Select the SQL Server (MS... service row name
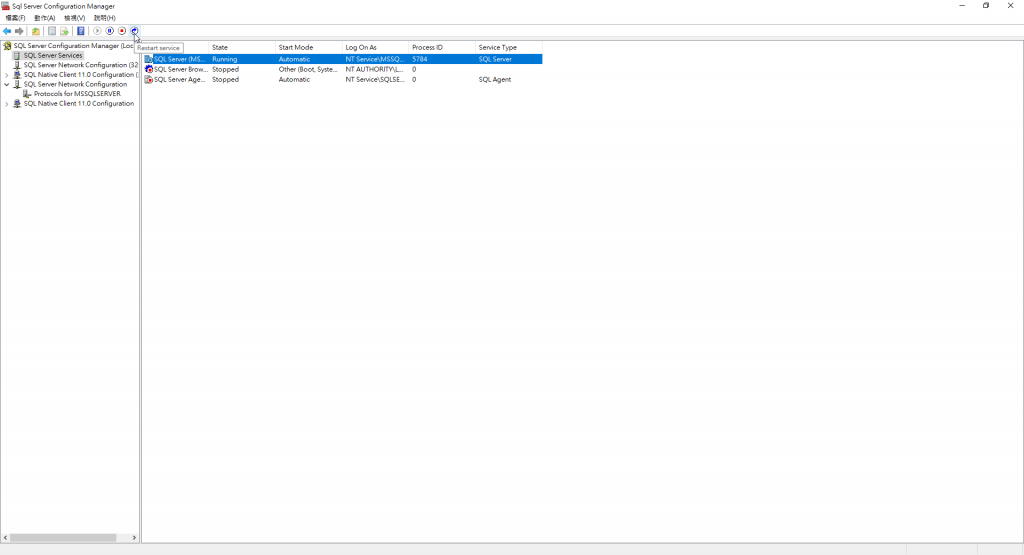Image resolution: width=1024 pixels, height=555 pixels. click(x=180, y=59)
